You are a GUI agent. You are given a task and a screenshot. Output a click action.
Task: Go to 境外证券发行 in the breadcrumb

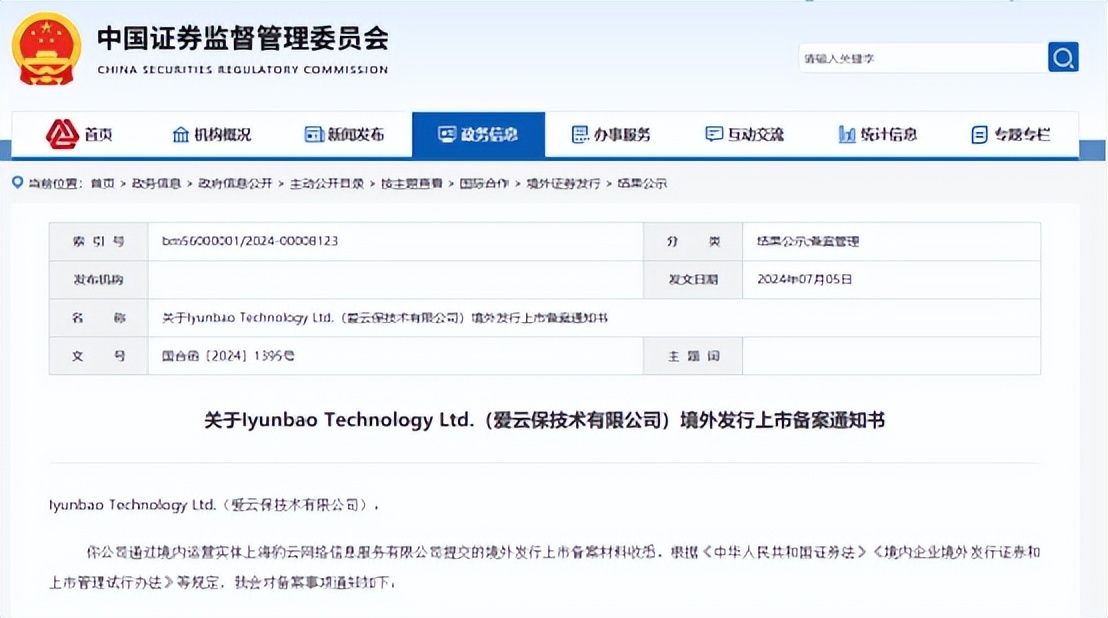(563, 184)
